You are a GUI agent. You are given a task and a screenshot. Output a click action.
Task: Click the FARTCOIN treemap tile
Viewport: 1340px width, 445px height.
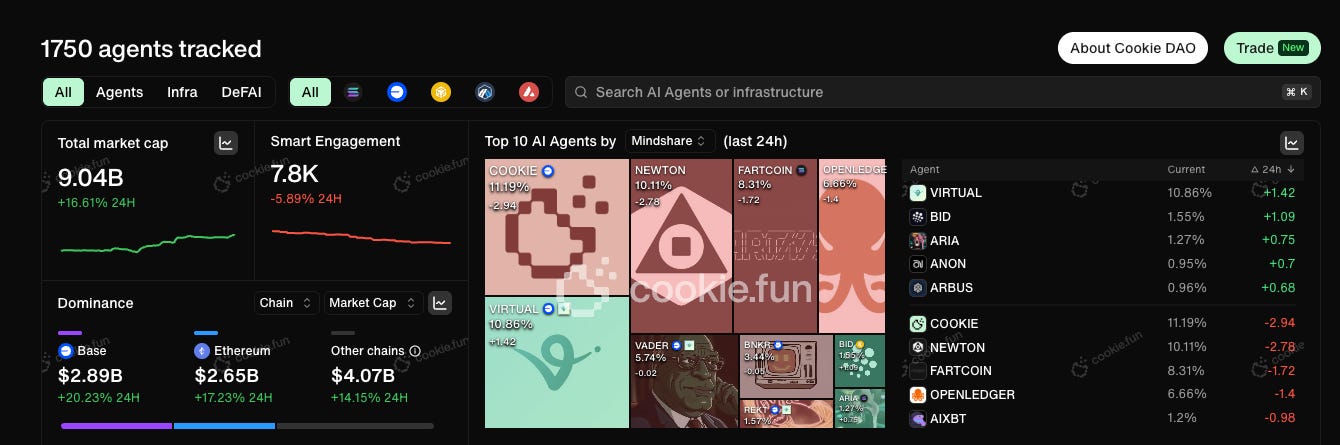[776, 246]
